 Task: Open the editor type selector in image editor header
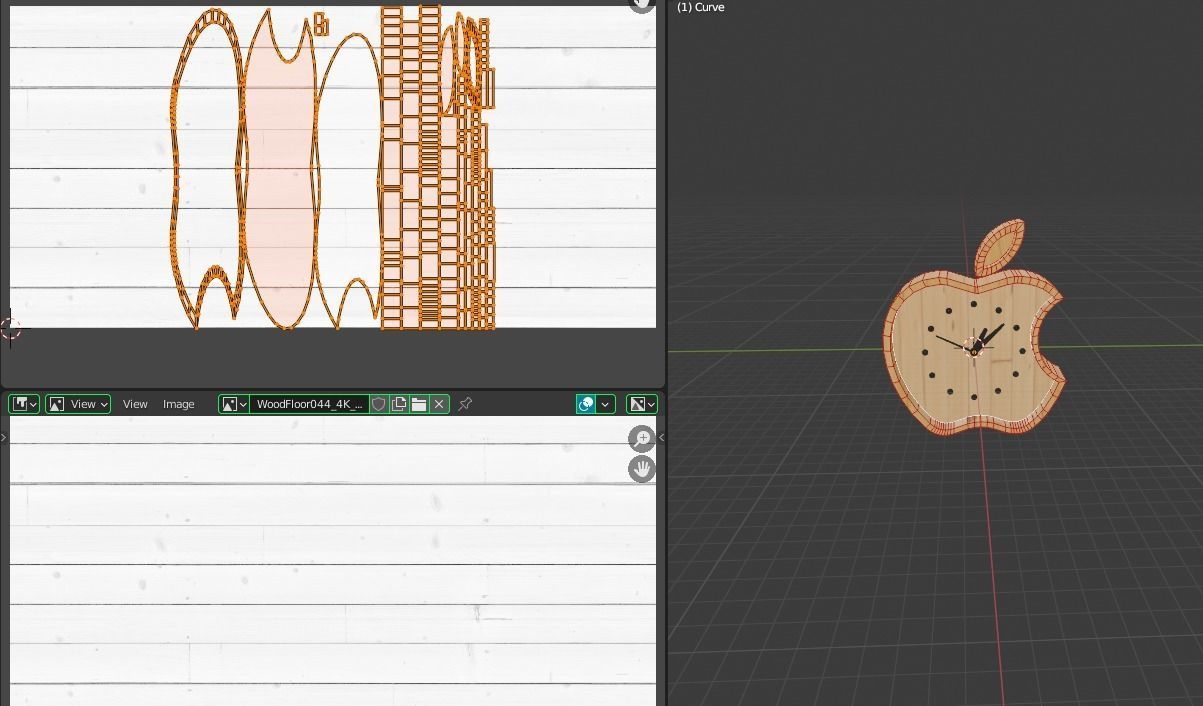tap(24, 404)
